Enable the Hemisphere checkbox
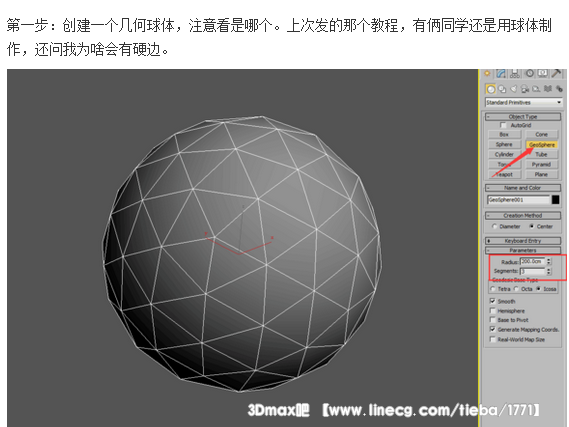This screenshot has height=427, width=569. tap(492, 311)
